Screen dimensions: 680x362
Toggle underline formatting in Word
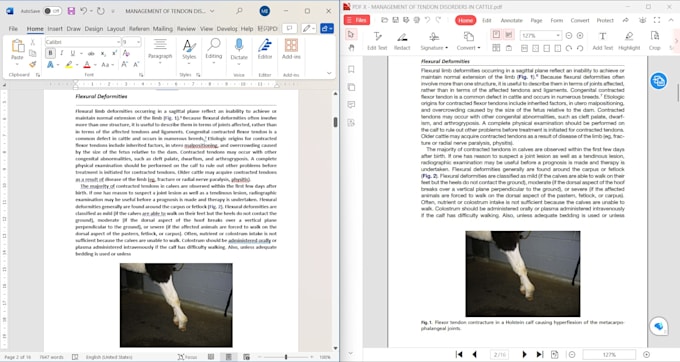[x=72, y=53]
